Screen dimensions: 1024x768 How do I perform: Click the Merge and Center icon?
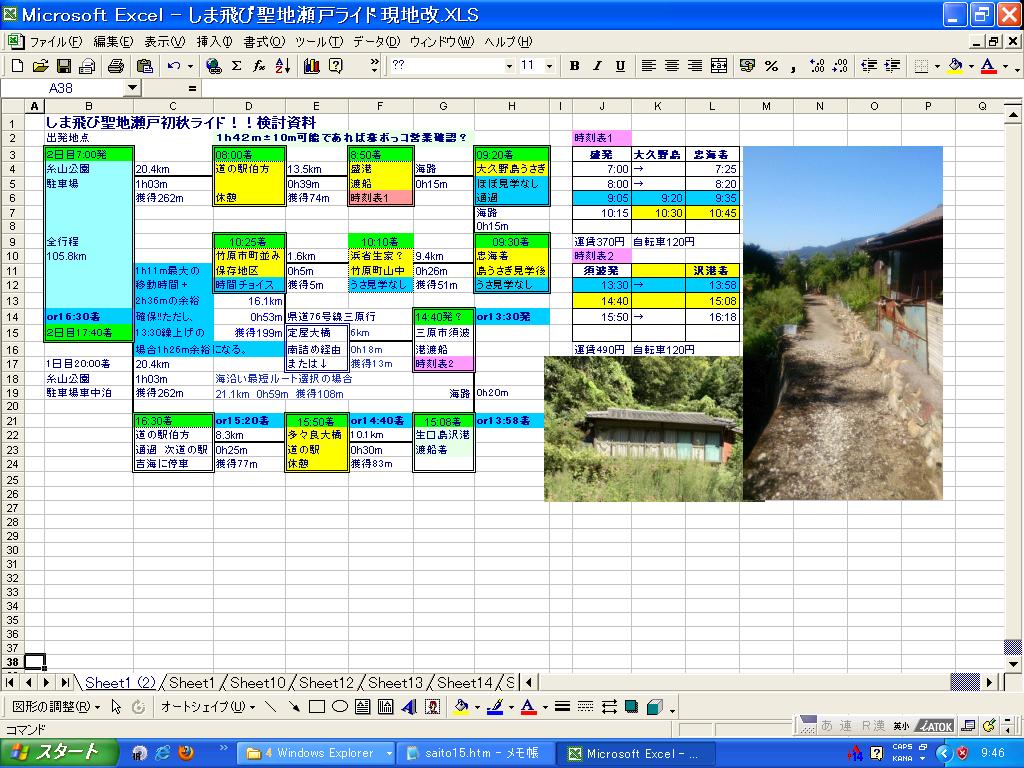[719, 66]
